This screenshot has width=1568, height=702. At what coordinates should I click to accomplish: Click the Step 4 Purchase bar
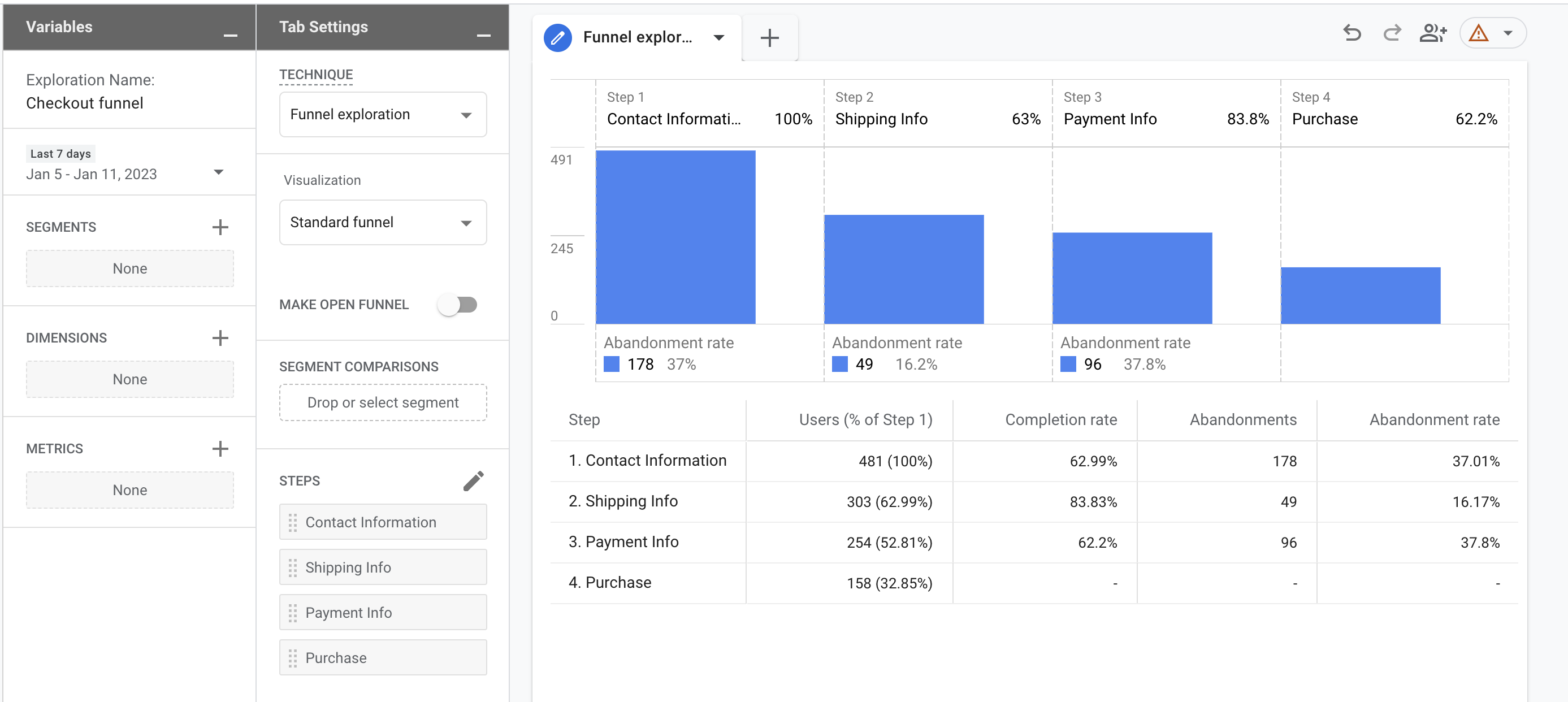[x=1361, y=295]
